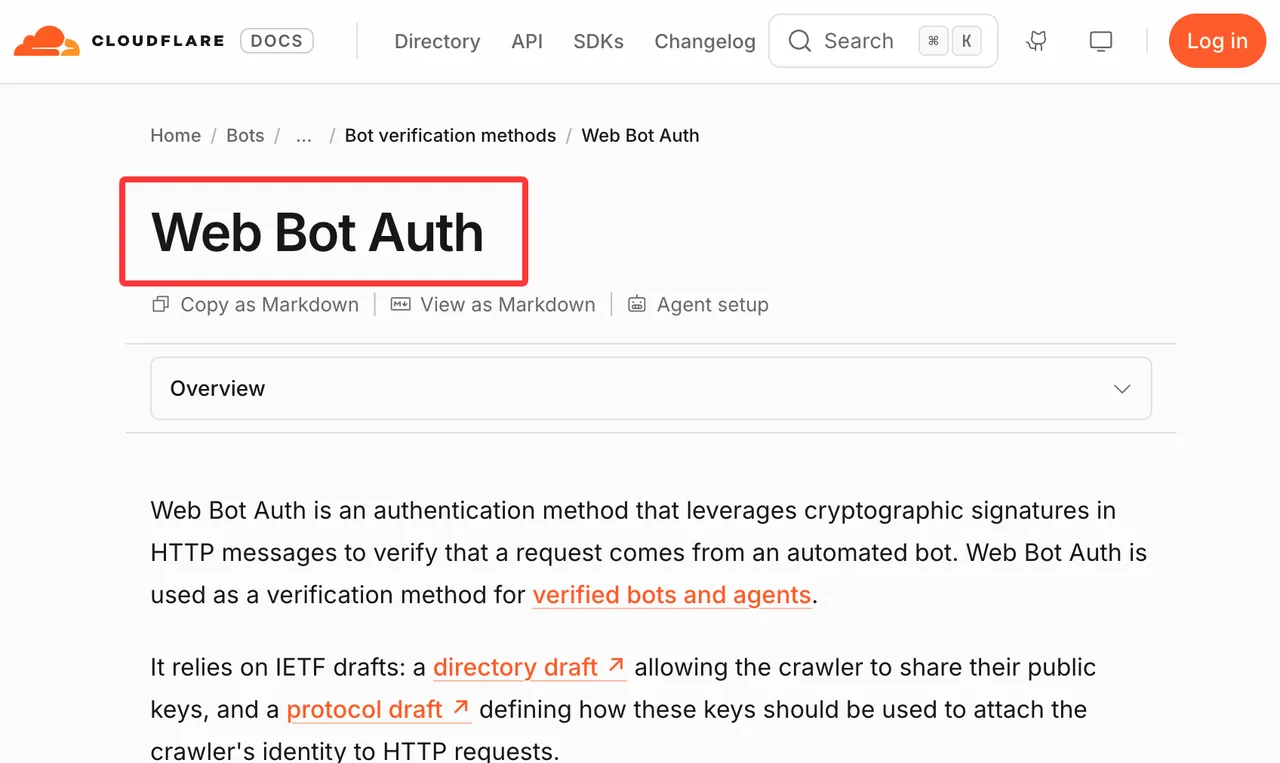Follow the verified bots and agents link
This screenshot has height=763, width=1280.
coord(671,595)
